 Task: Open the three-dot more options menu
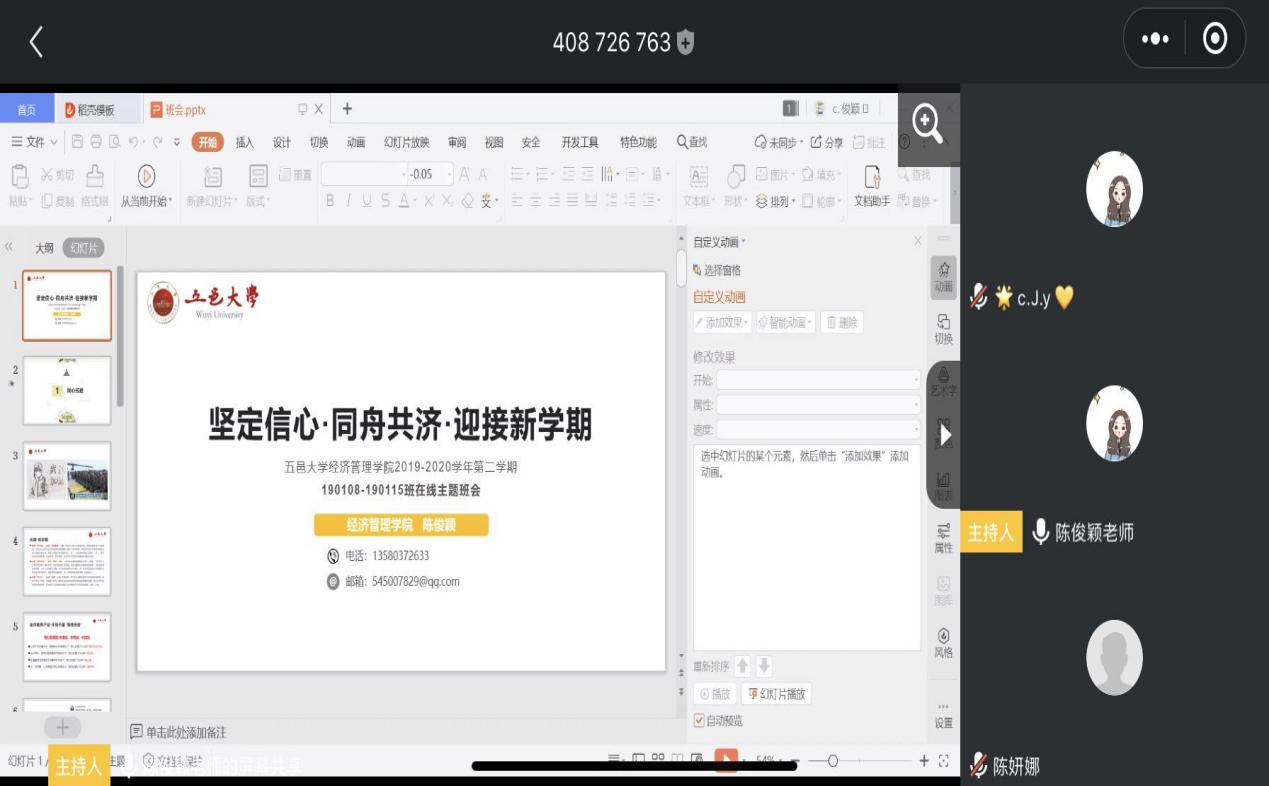click(1154, 39)
